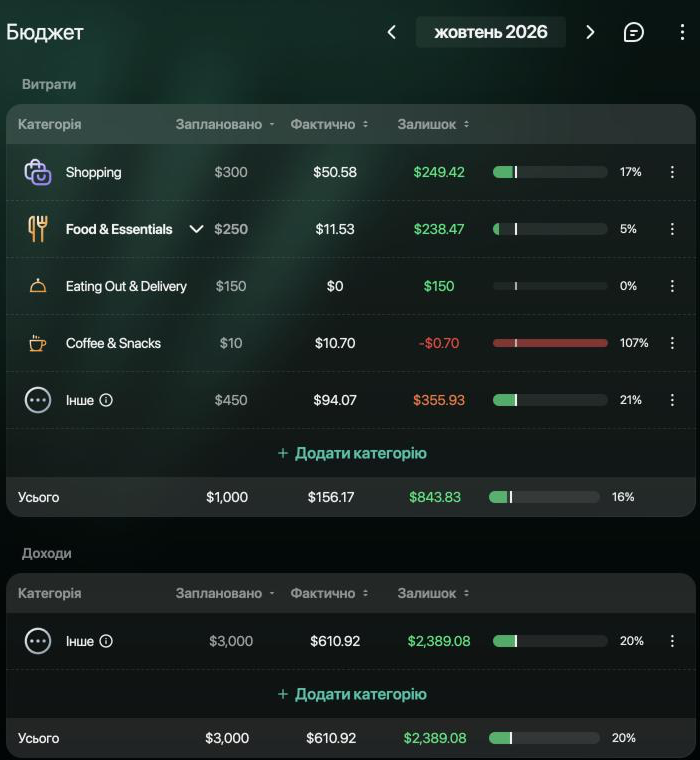Open the income Інше row's three-dot menu

coord(672,641)
